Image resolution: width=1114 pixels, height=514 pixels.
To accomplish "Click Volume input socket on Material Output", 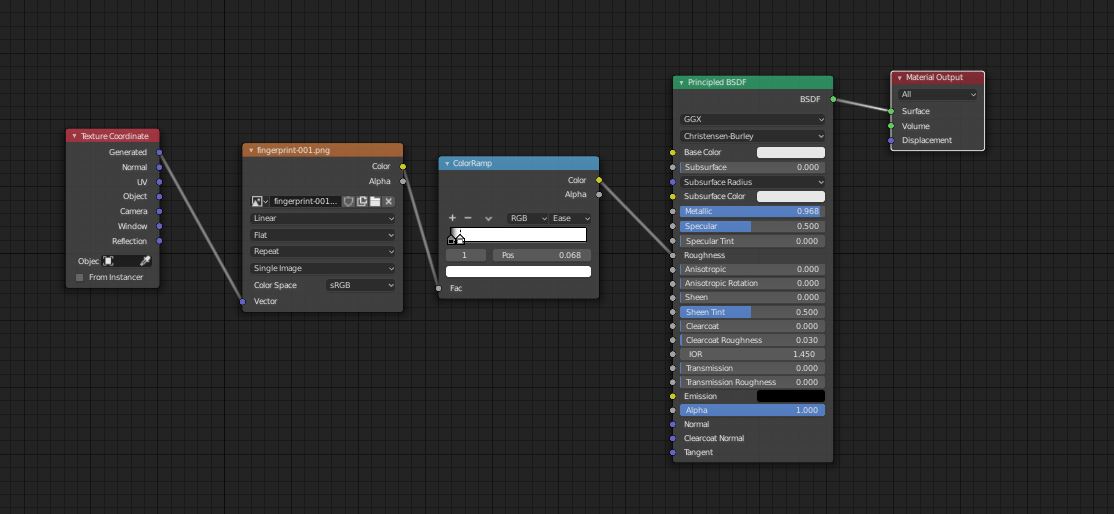I will pyautogui.click(x=891, y=126).
